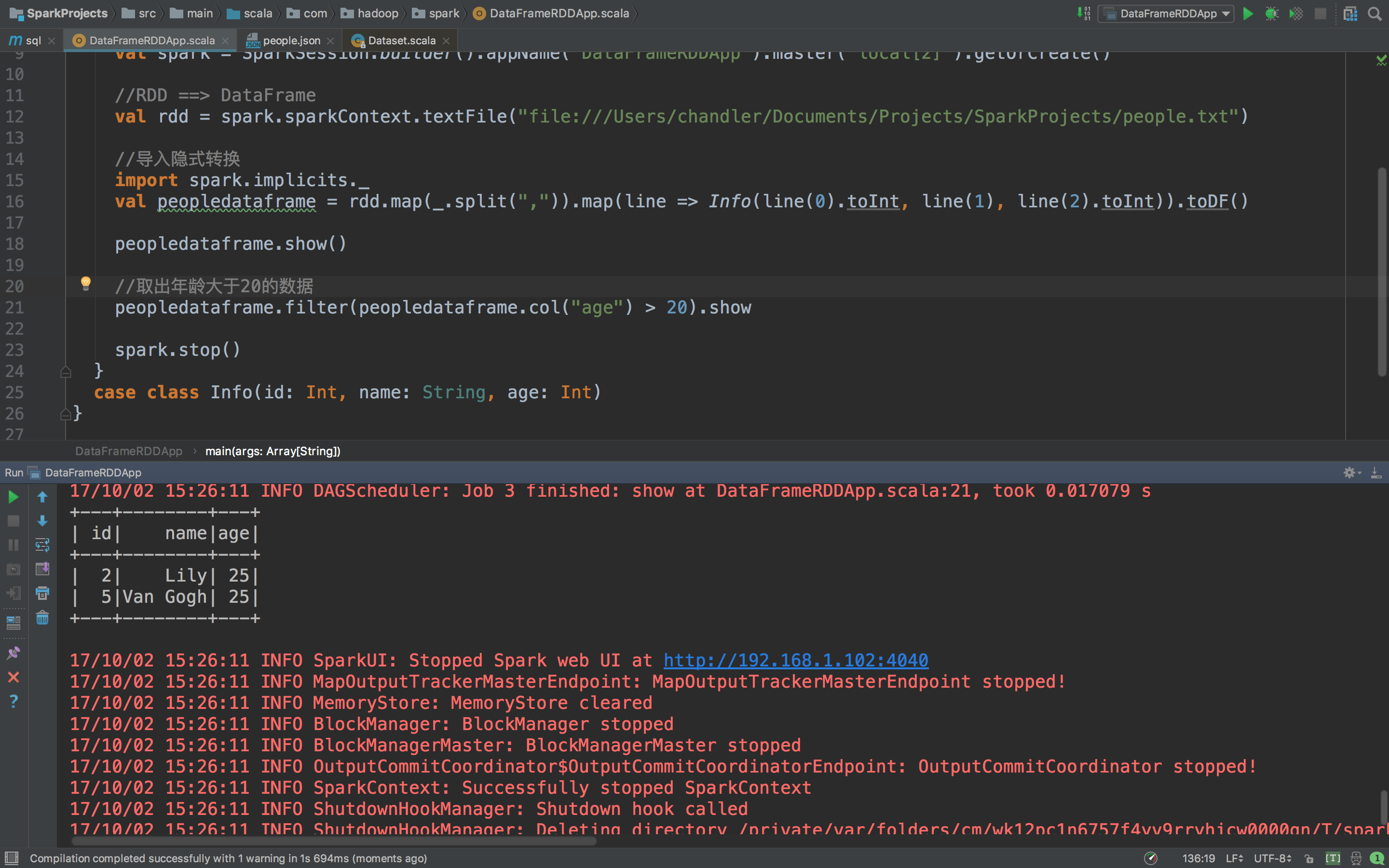Click the Make Project build icon

pos(1083,14)
